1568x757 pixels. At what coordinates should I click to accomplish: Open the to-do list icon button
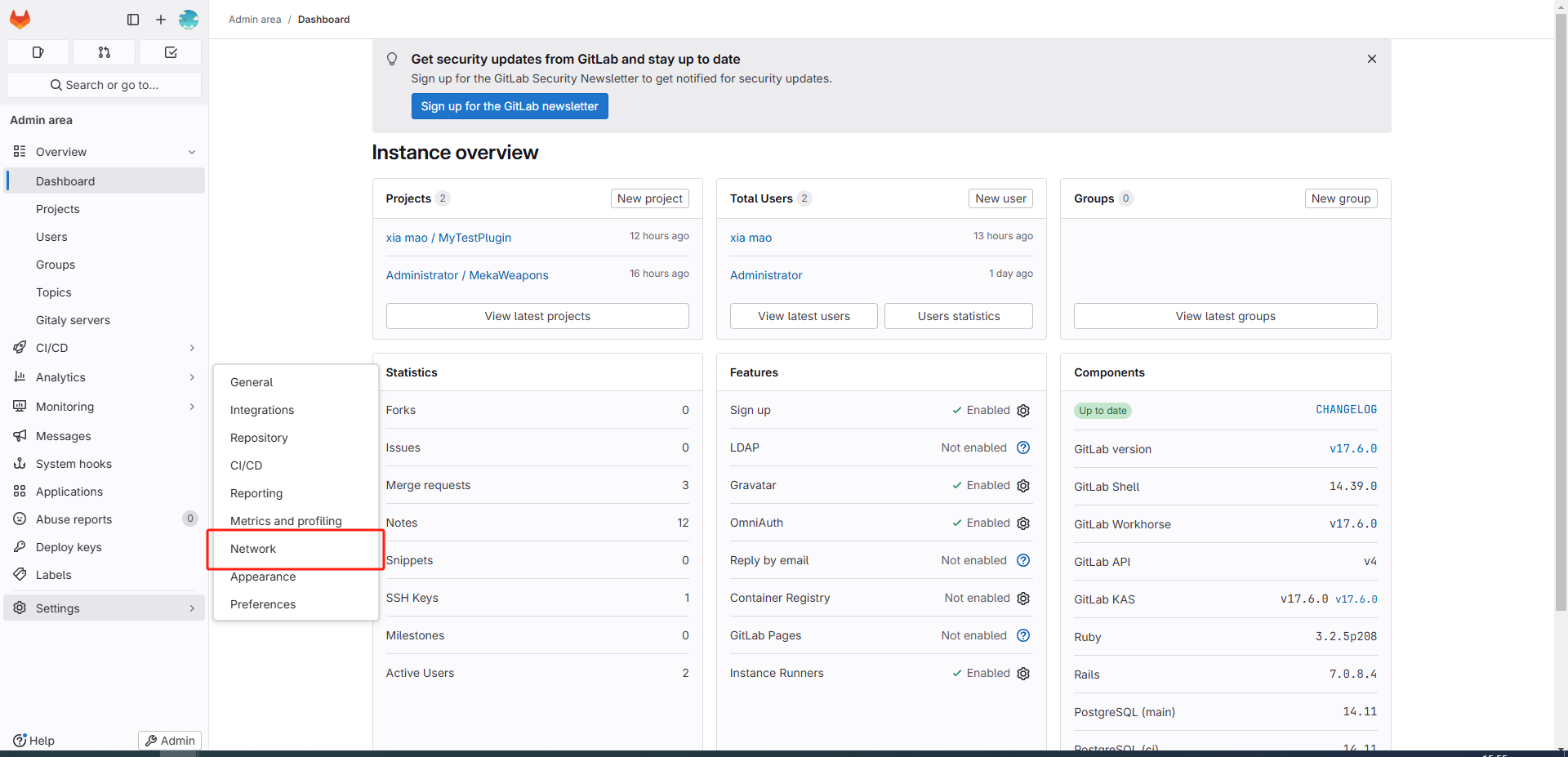coord(171,52)
